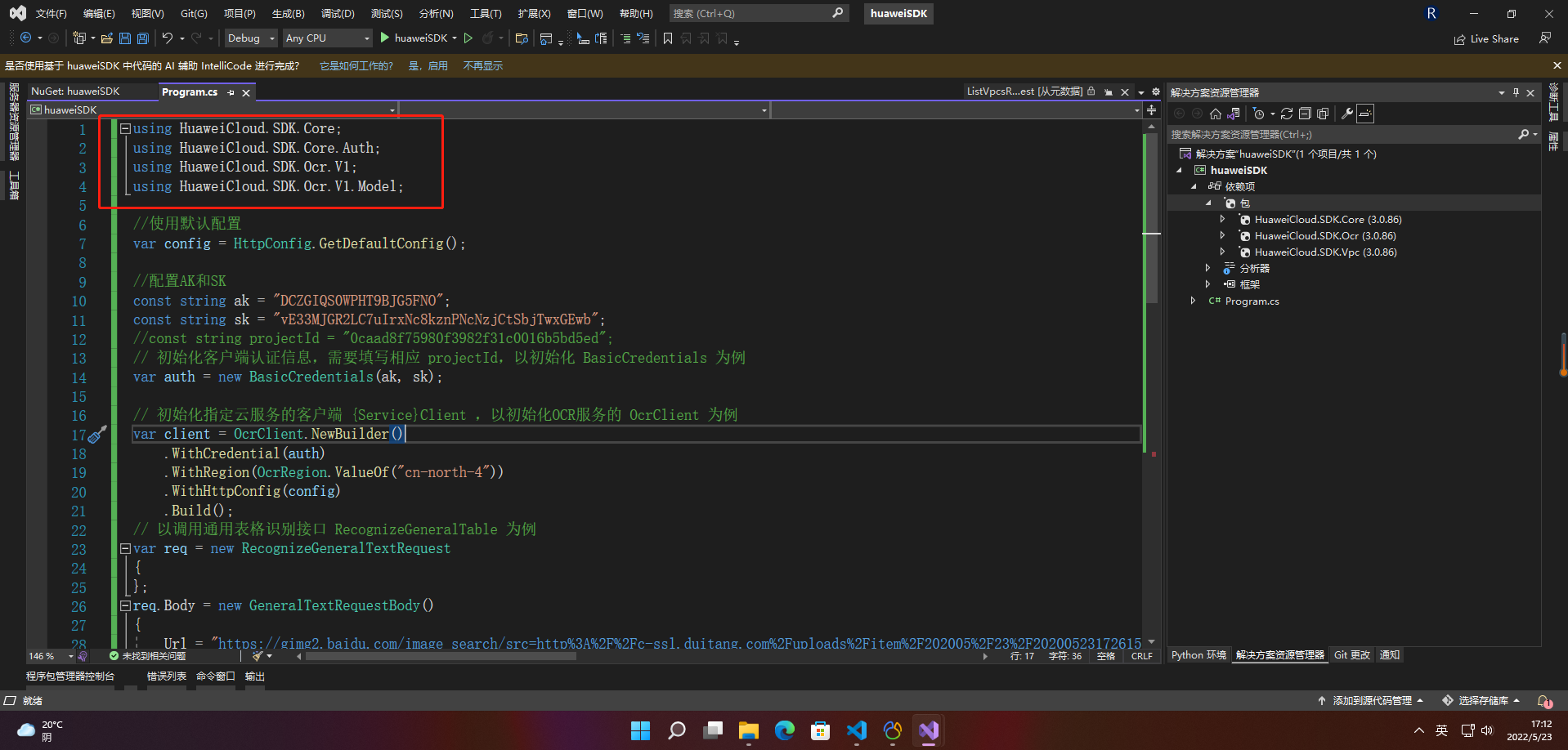Open the Python 环境 tab
1568x750 pixels.
(1198, 655)
